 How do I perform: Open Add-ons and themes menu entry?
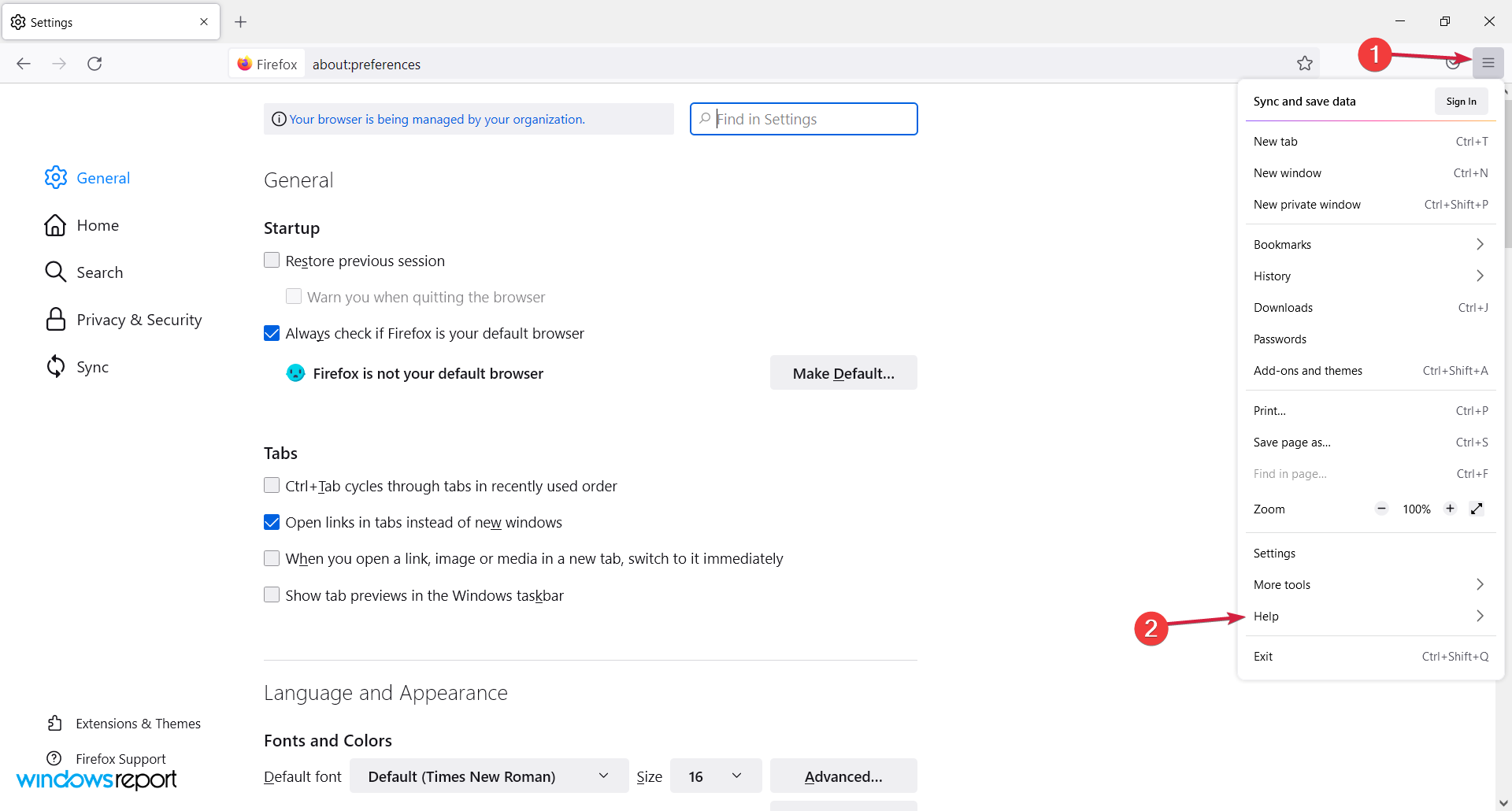point(1370,371)
